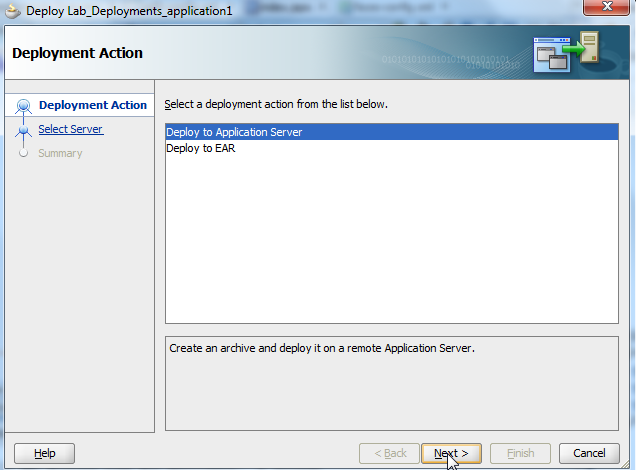Click the Summary step bullet icon
The width and height of the screenshot is (636, 470).
[x=24, y=153]
